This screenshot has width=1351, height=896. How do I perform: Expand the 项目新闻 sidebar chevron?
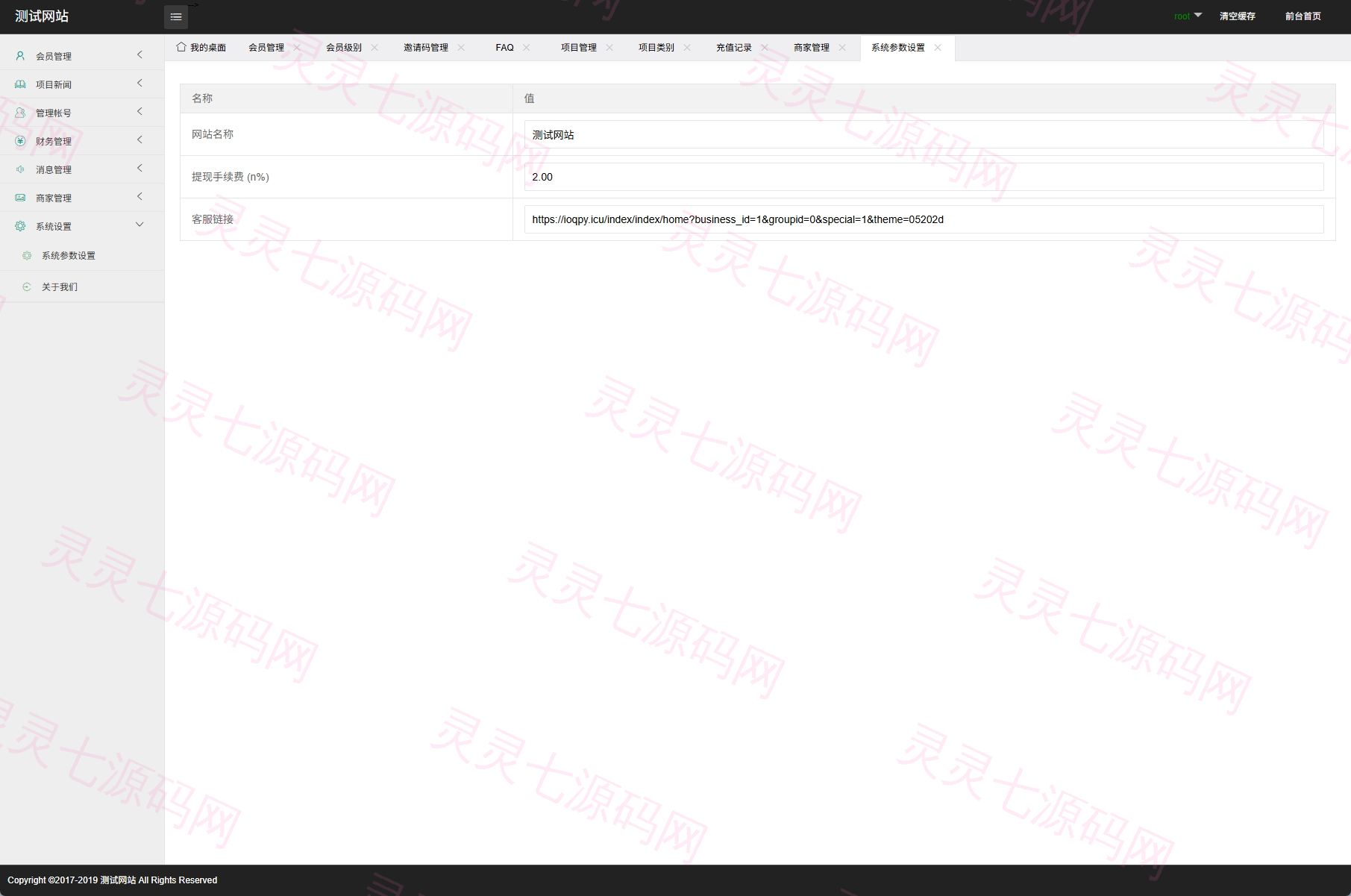(140, 83)
